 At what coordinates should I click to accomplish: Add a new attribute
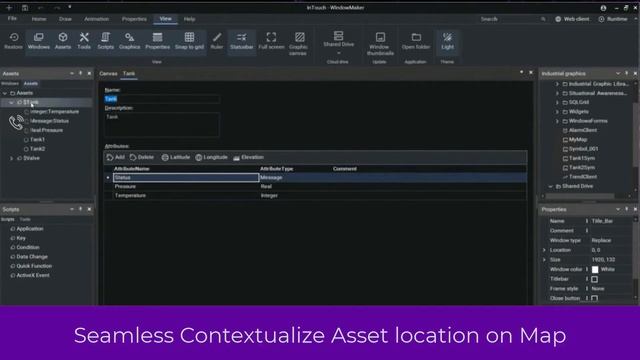pos(116,157)
